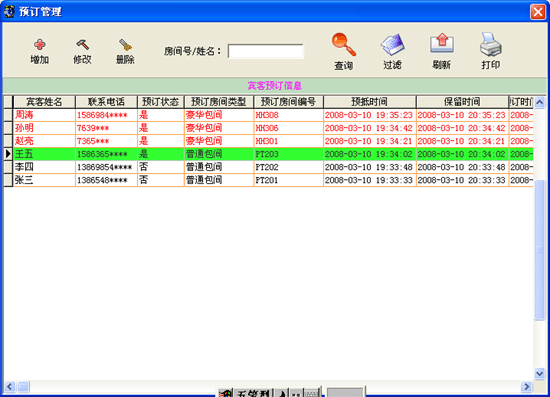Click room number cell PT203

pos(288,154)
